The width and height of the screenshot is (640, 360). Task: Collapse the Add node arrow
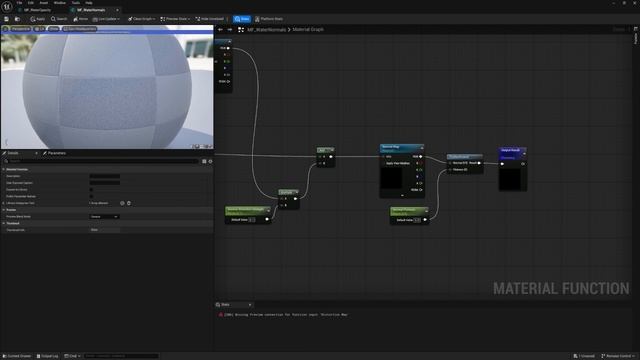tap(331, 150)
